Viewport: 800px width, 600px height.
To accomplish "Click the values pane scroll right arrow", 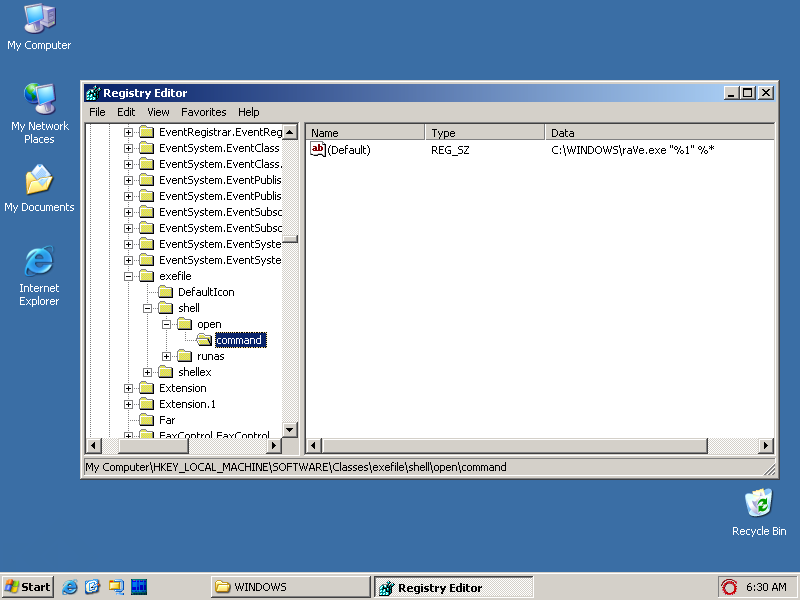I will (x=765, y=445).
